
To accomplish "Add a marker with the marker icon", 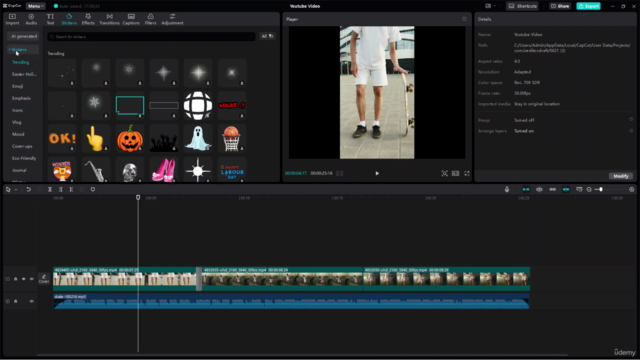I will 93,189.
